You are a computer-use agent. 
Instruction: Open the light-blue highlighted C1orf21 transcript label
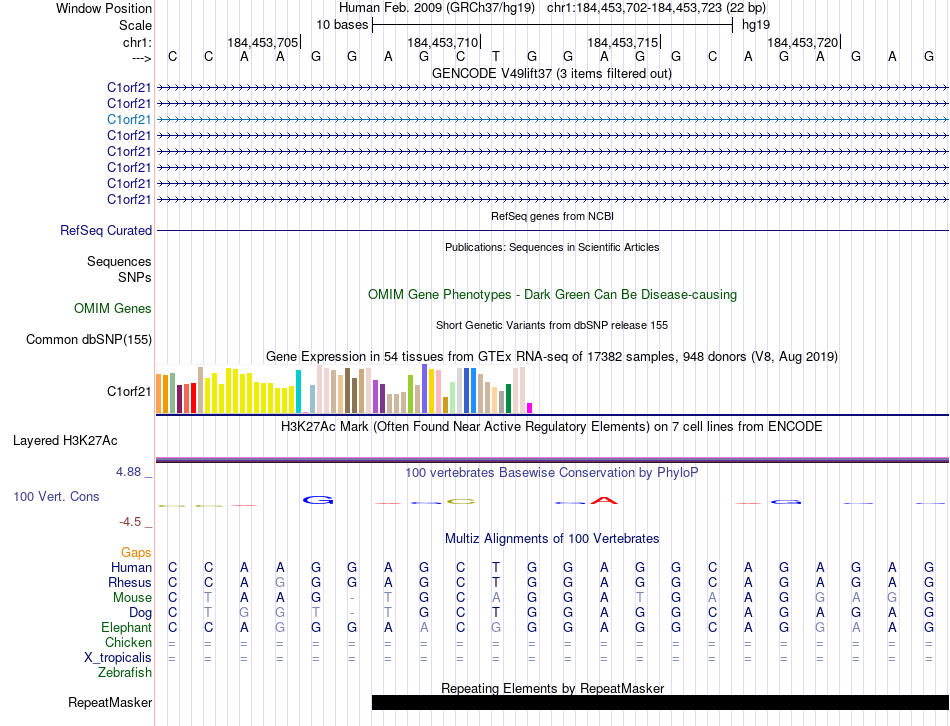[129, 119]
